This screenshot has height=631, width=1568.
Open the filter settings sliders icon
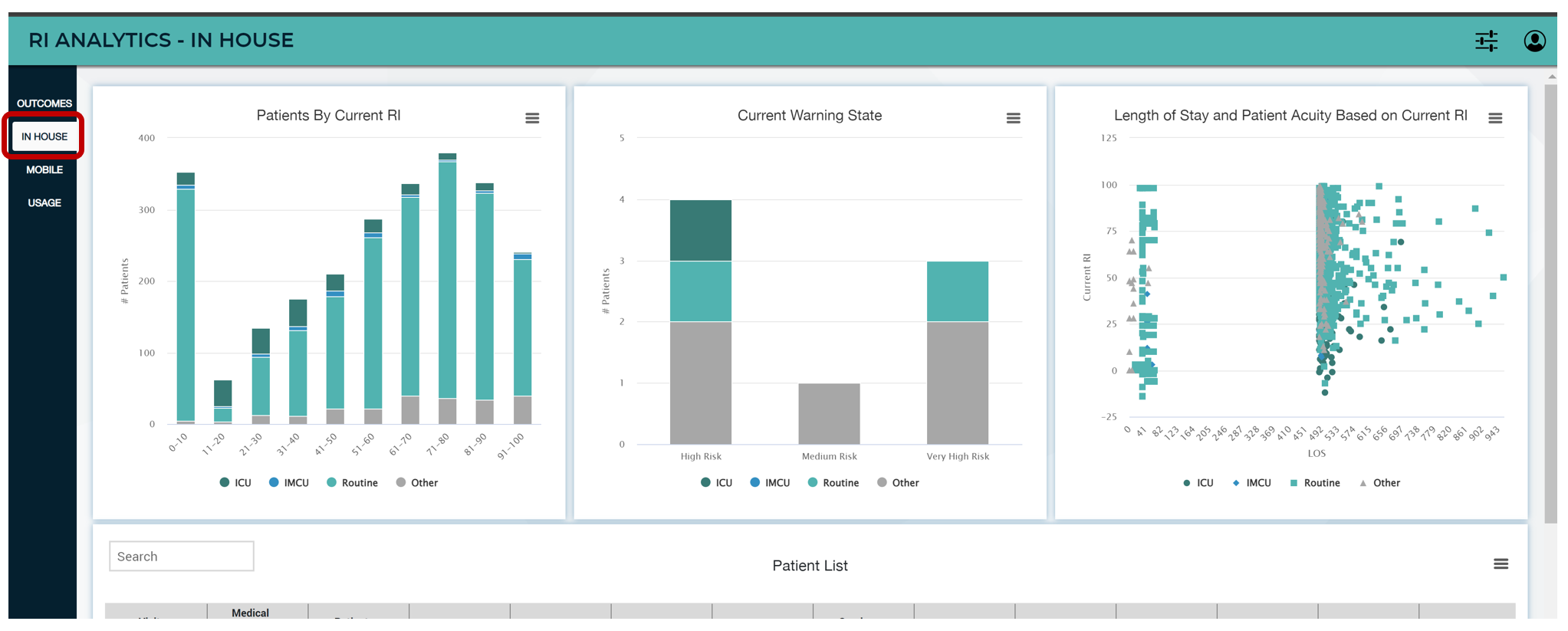click(1486, 41)
